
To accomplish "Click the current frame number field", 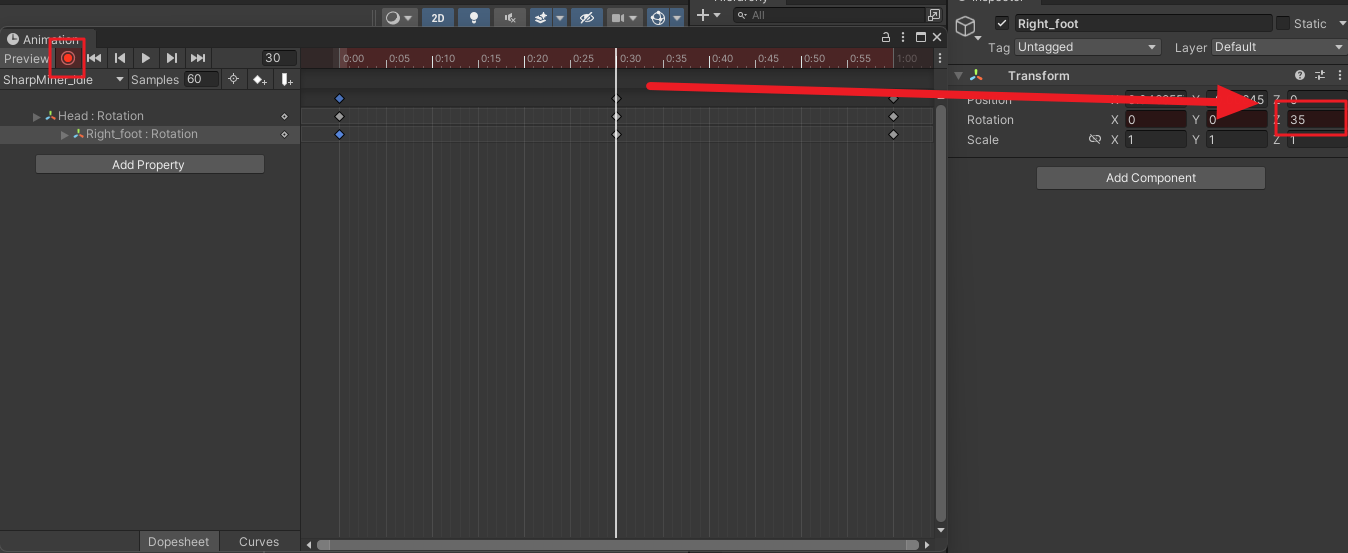I will point(279,58).
